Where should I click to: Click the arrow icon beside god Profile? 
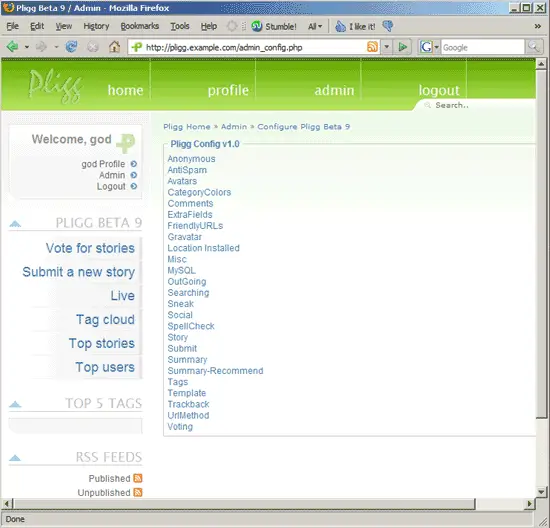click(134, 164)
